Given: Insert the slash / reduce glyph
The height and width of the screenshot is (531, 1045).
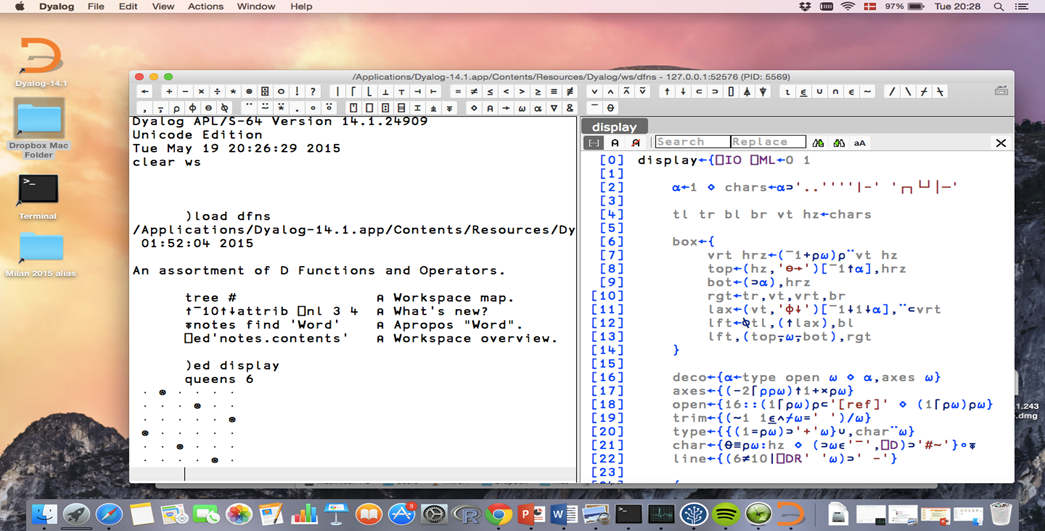Looking at the screenshot, I should (x=892, y=91).
